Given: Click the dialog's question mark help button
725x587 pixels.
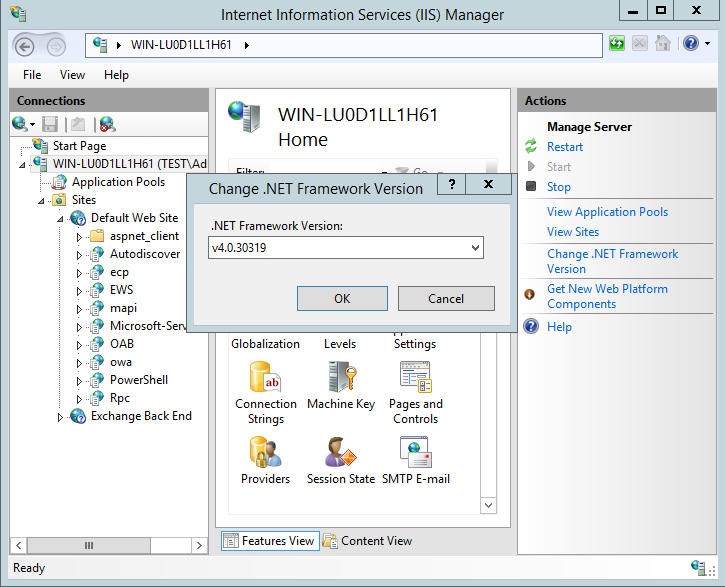Looking at the screenshot, I should pyautogui.click(x=452, y=184).
